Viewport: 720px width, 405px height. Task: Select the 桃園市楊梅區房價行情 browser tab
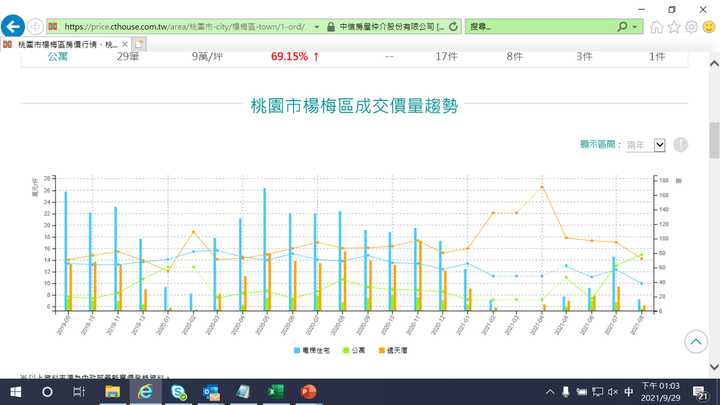[x=66, y=45]
